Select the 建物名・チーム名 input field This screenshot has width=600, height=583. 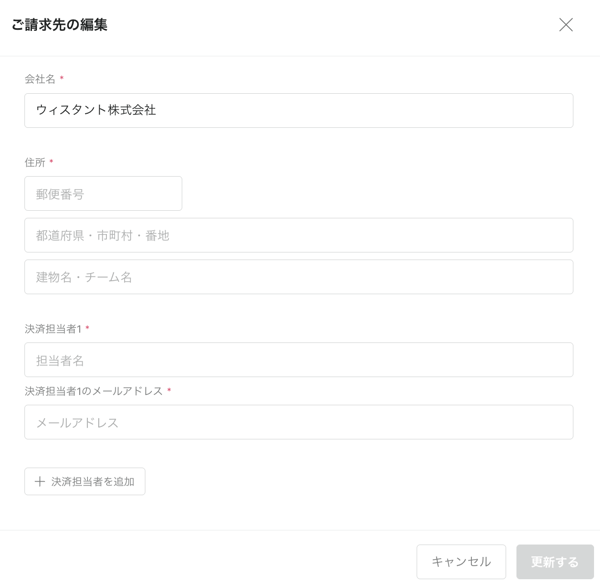(x=298, y=277)
